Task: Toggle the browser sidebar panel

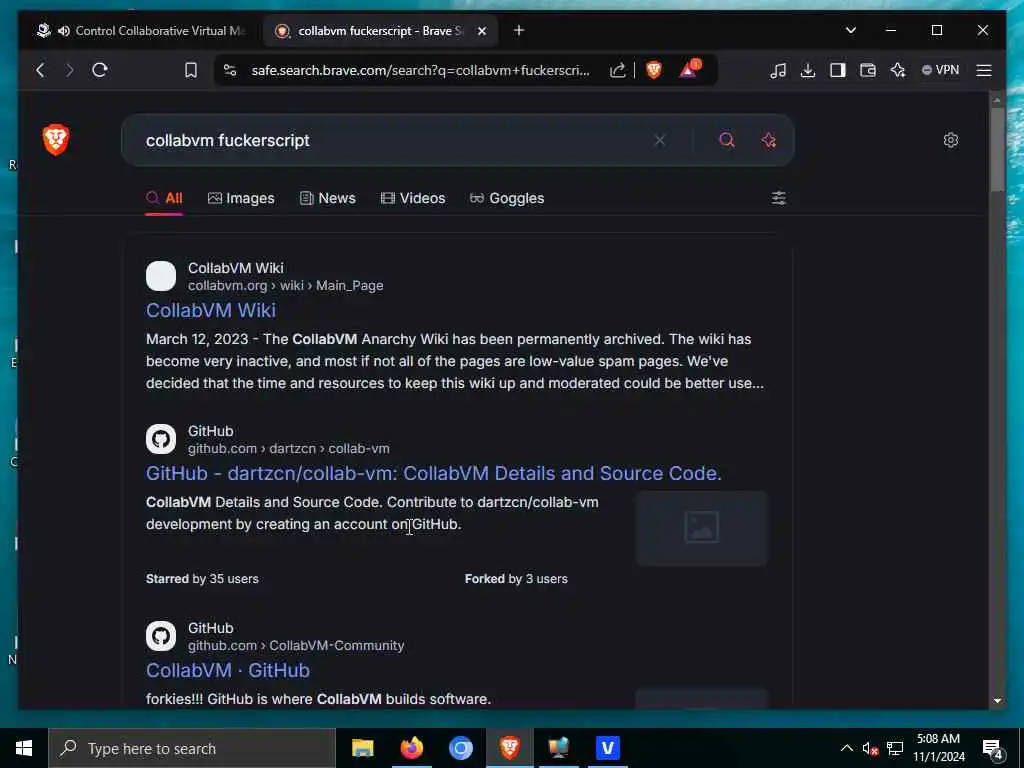Action: pyautogui.click(x=838, y=70)
